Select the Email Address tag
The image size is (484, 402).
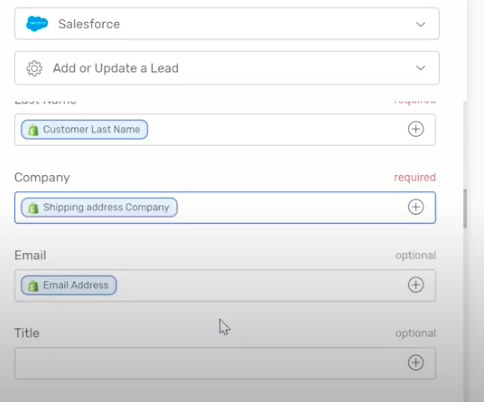pos(69,285)
